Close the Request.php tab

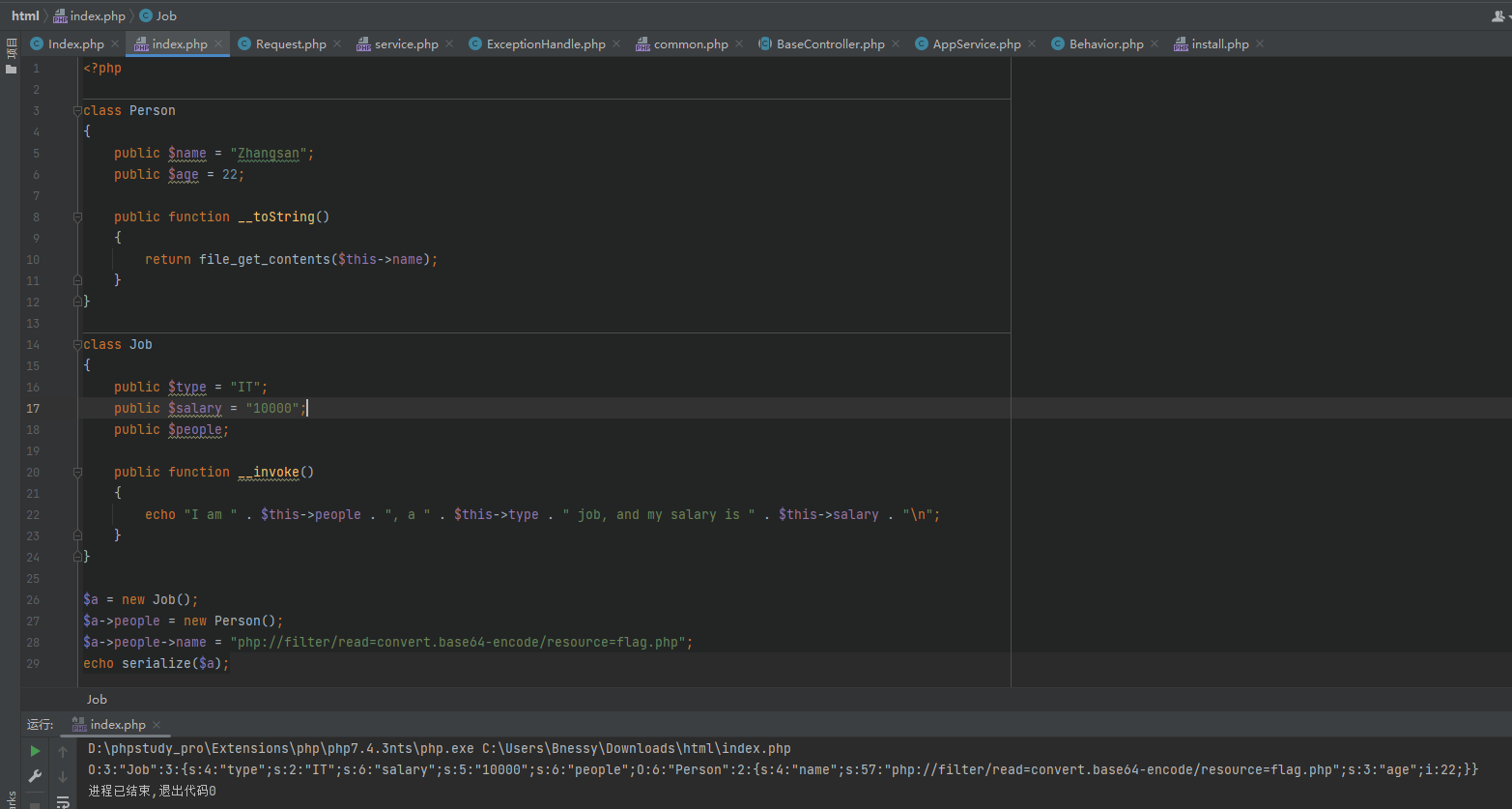(x=337, y=43)
